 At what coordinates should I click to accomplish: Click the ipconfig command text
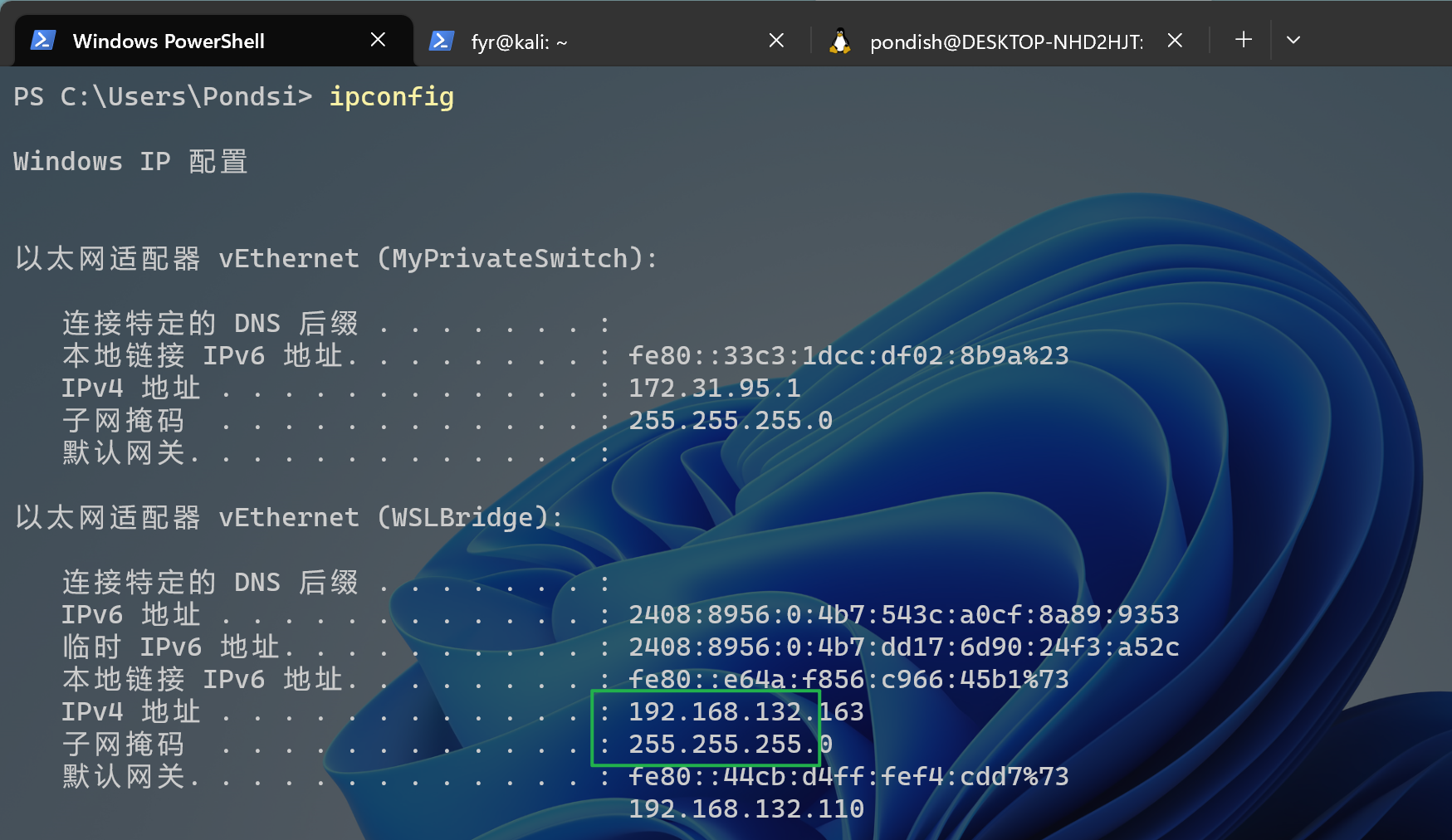(392, 97)
